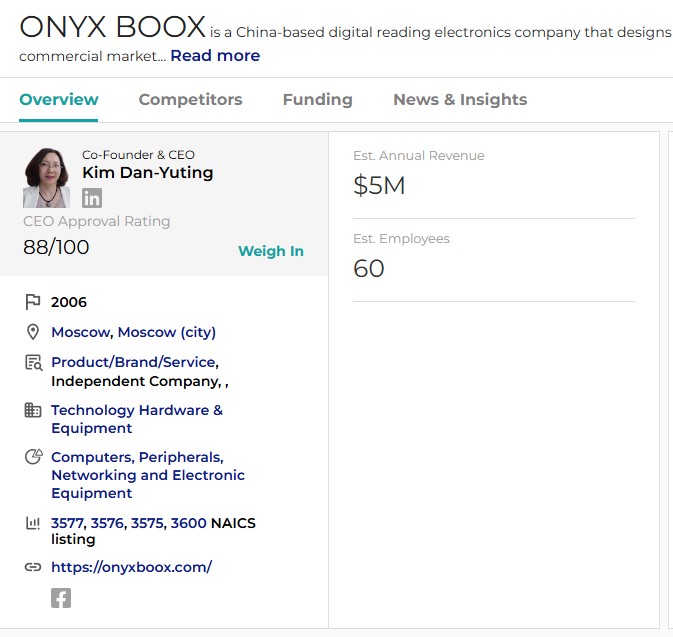Click Kim Dan-Yuting's profile photo
The height and width of the screenshot is (637, 673).
pos(46,178)
